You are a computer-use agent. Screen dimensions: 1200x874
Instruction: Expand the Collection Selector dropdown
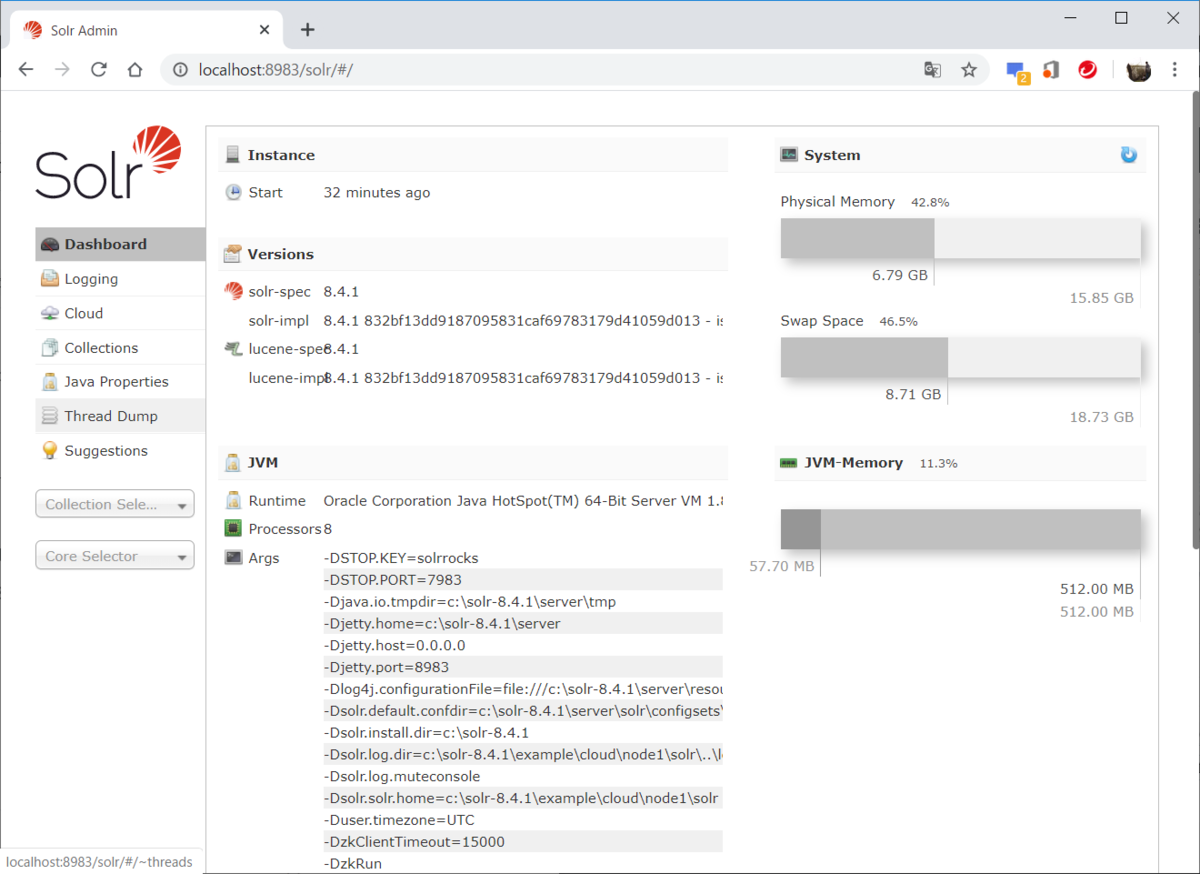click(115, 504)
